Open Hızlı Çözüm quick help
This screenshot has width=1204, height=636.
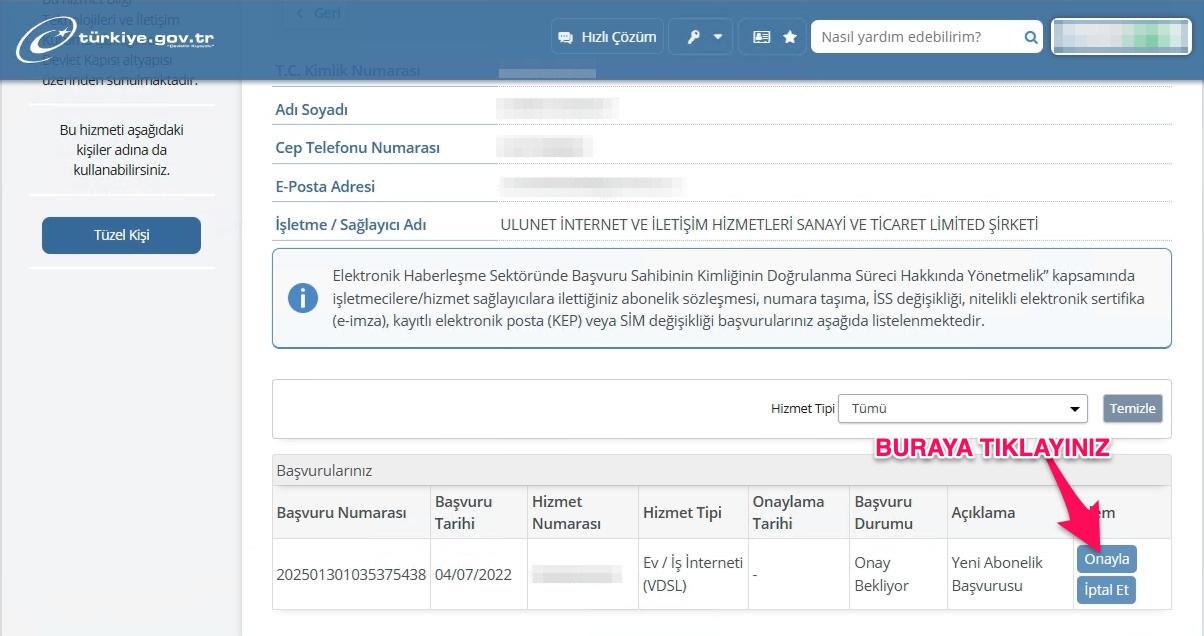[x=607, y=37]
